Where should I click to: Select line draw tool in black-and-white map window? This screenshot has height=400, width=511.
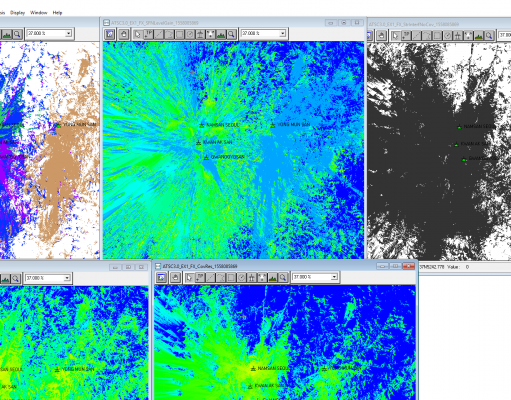click(x=416, y=35)
